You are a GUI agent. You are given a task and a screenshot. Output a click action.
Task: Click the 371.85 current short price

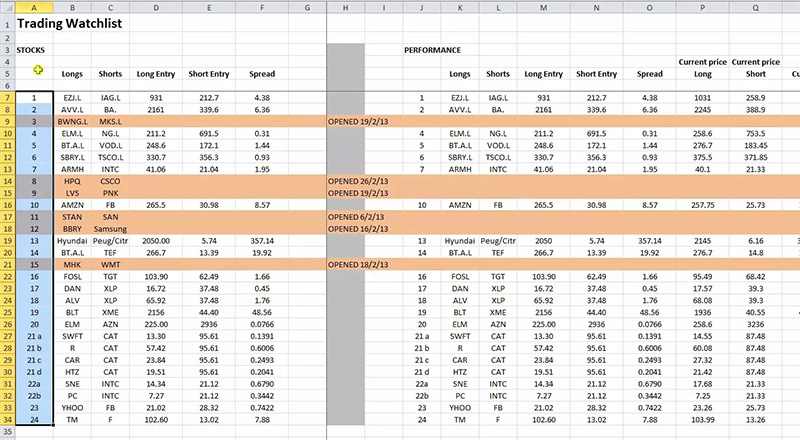756,157
